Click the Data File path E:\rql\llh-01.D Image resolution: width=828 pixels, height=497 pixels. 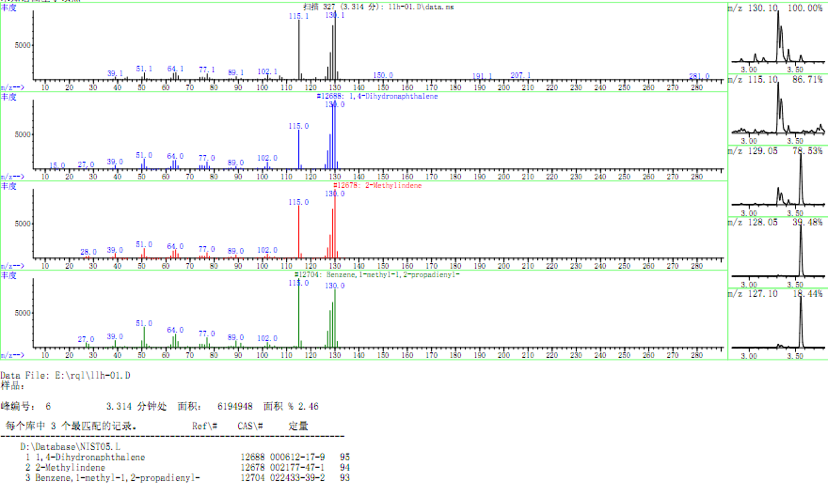pyautogui.click(x=92, y=376)
